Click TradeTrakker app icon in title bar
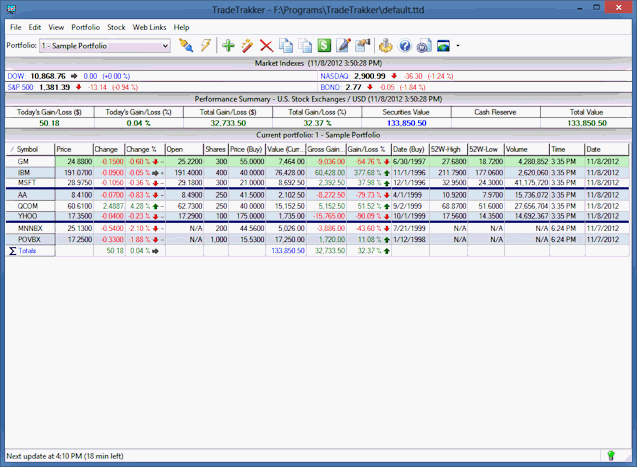The image size is (637, 467). coord(12,9)
